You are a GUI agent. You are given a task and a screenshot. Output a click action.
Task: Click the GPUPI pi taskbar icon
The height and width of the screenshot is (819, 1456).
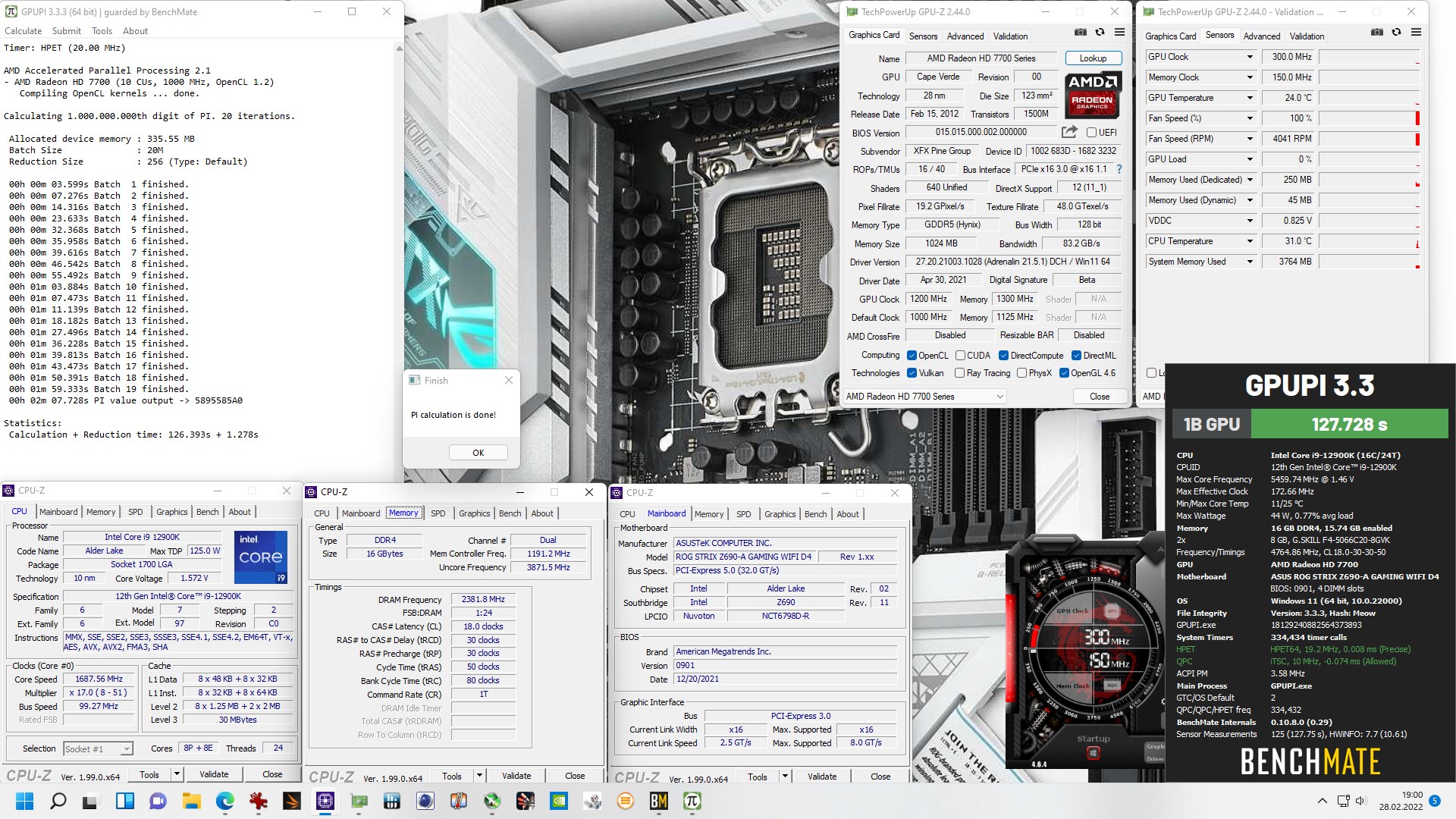point(692,801)
